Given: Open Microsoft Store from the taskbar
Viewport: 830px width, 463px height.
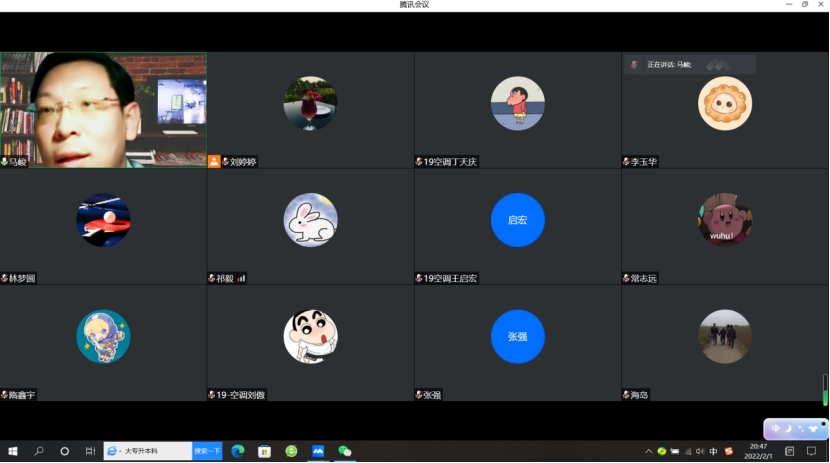Looking at the screenshot, I should pyautogui.click(x=265, y=451).
